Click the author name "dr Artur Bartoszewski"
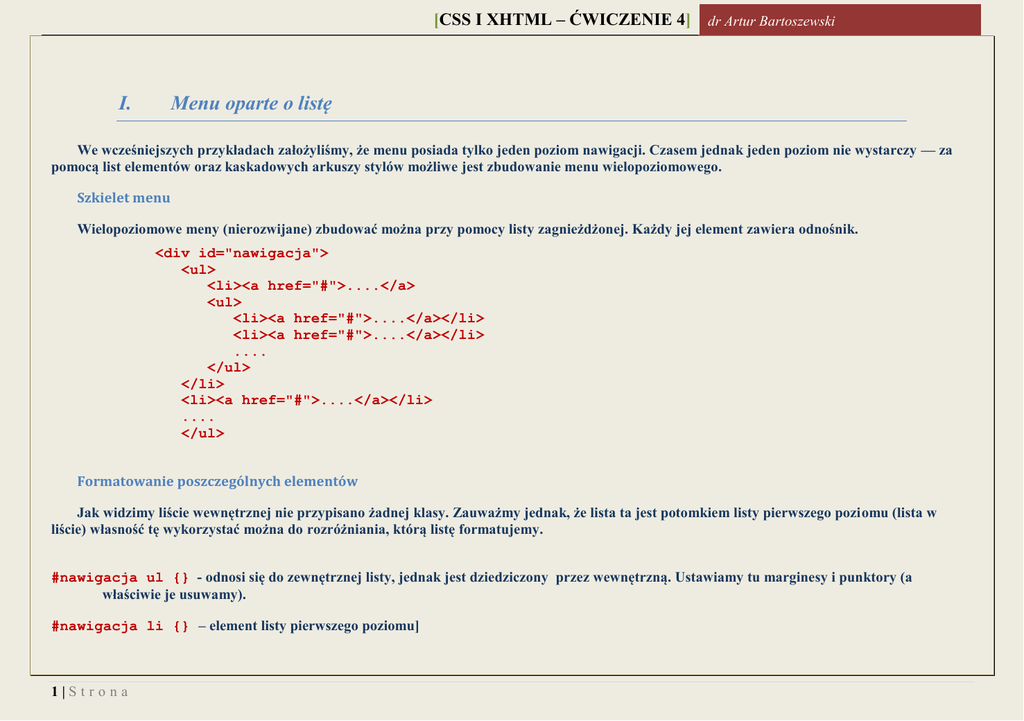 (771, 21)
